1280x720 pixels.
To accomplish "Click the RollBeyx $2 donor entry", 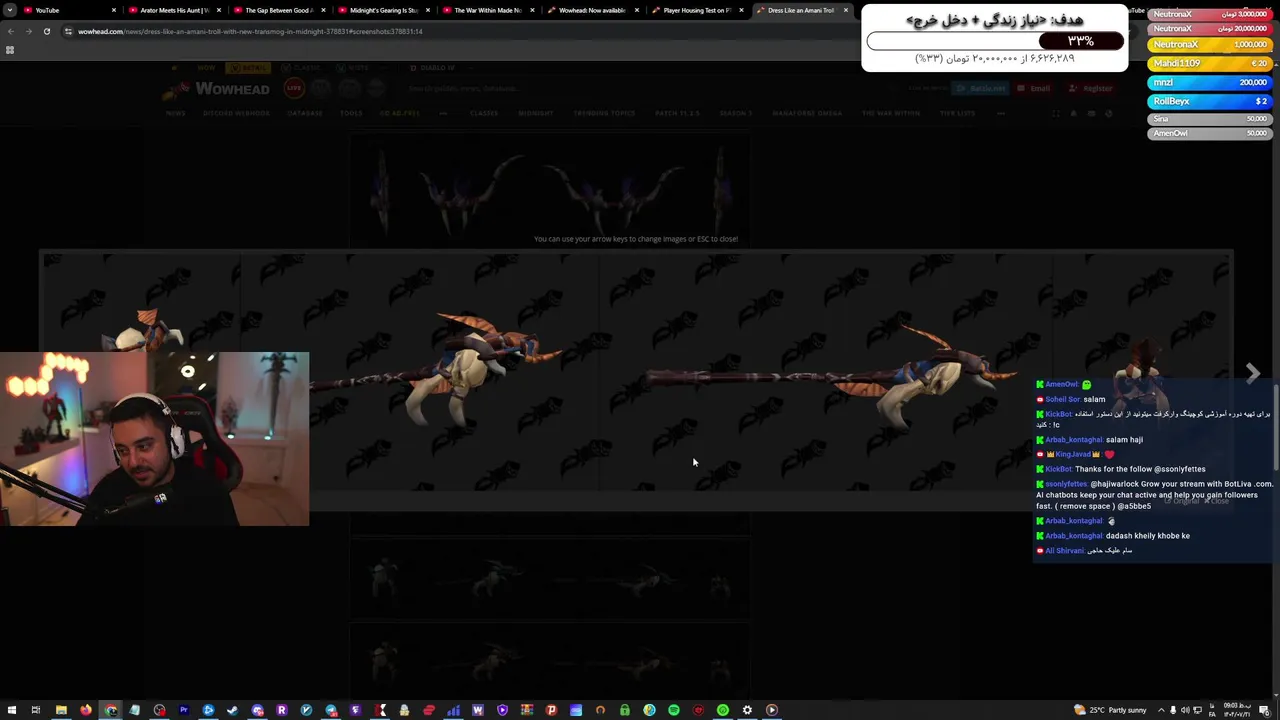I will tap(1210, 101).
